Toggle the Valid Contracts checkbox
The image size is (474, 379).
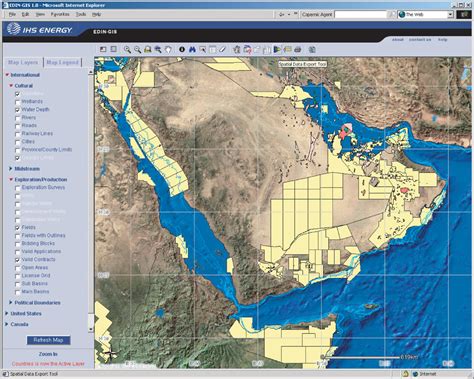pos(18,260)
